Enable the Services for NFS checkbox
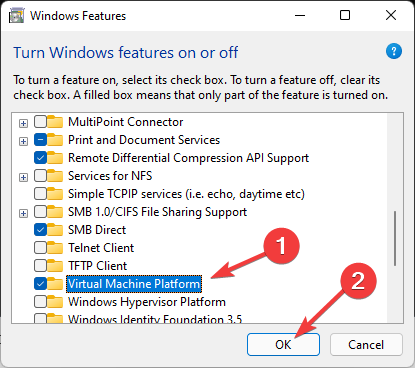Screen dimensions: 415x368 pyautogui.click(x=40, y=176)
